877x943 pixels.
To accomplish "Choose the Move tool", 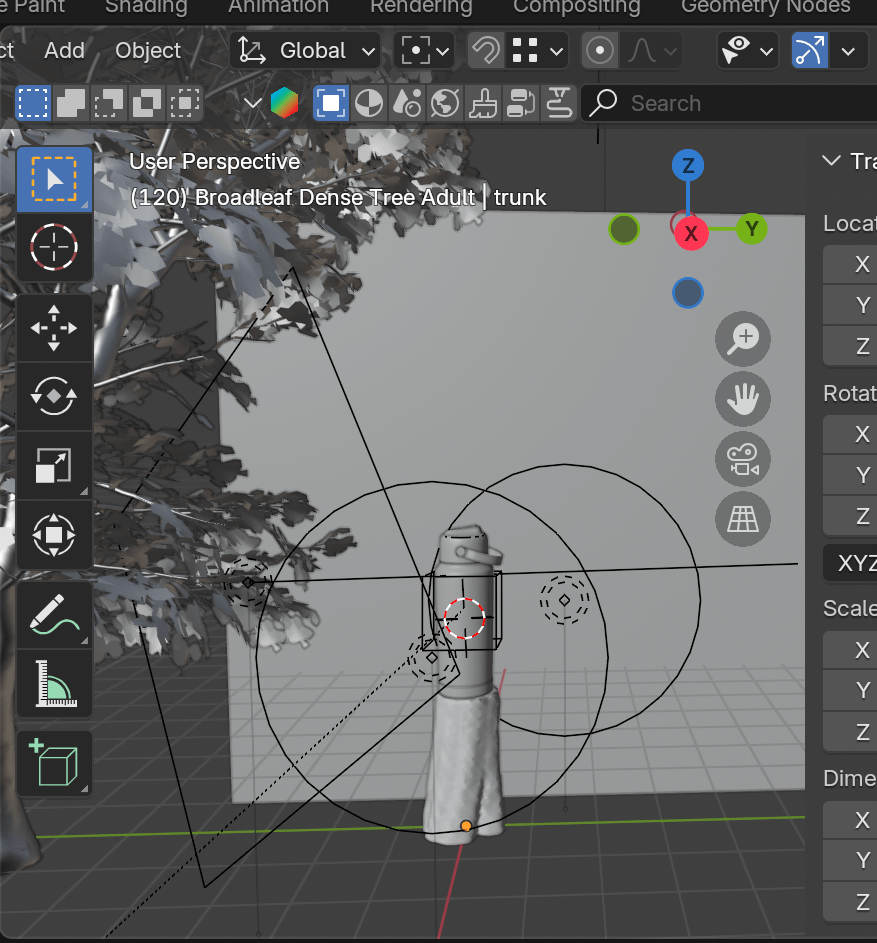I will [x=54, y=328].
